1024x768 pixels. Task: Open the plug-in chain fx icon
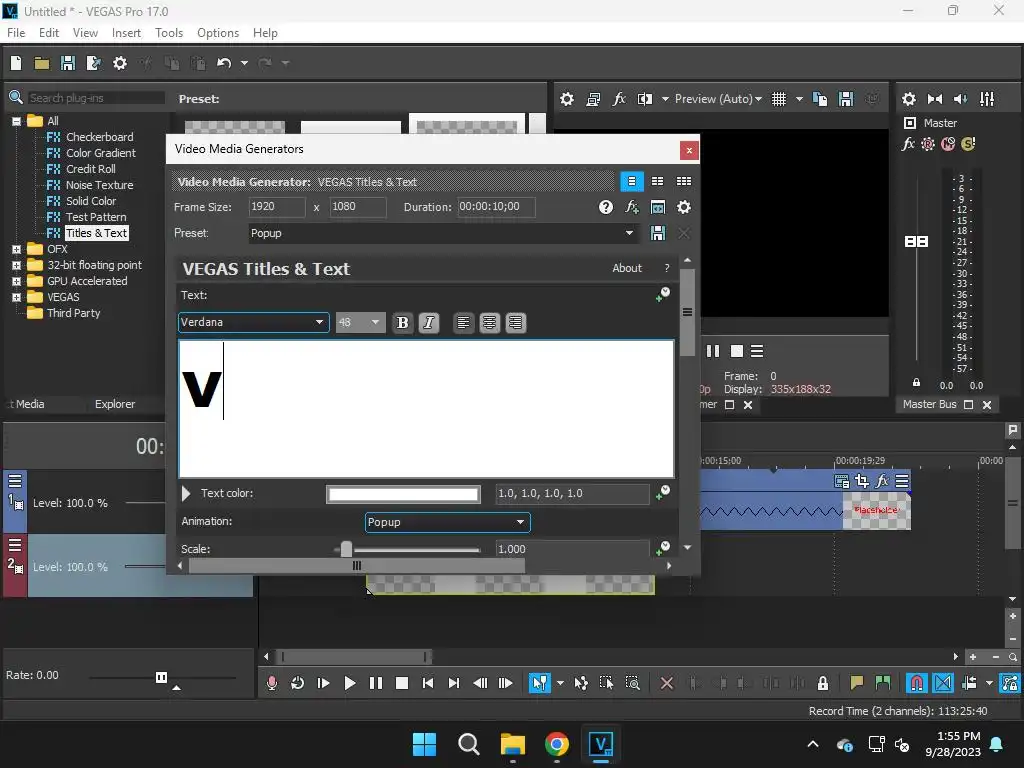pyautogui.click(x=632, y=207)
